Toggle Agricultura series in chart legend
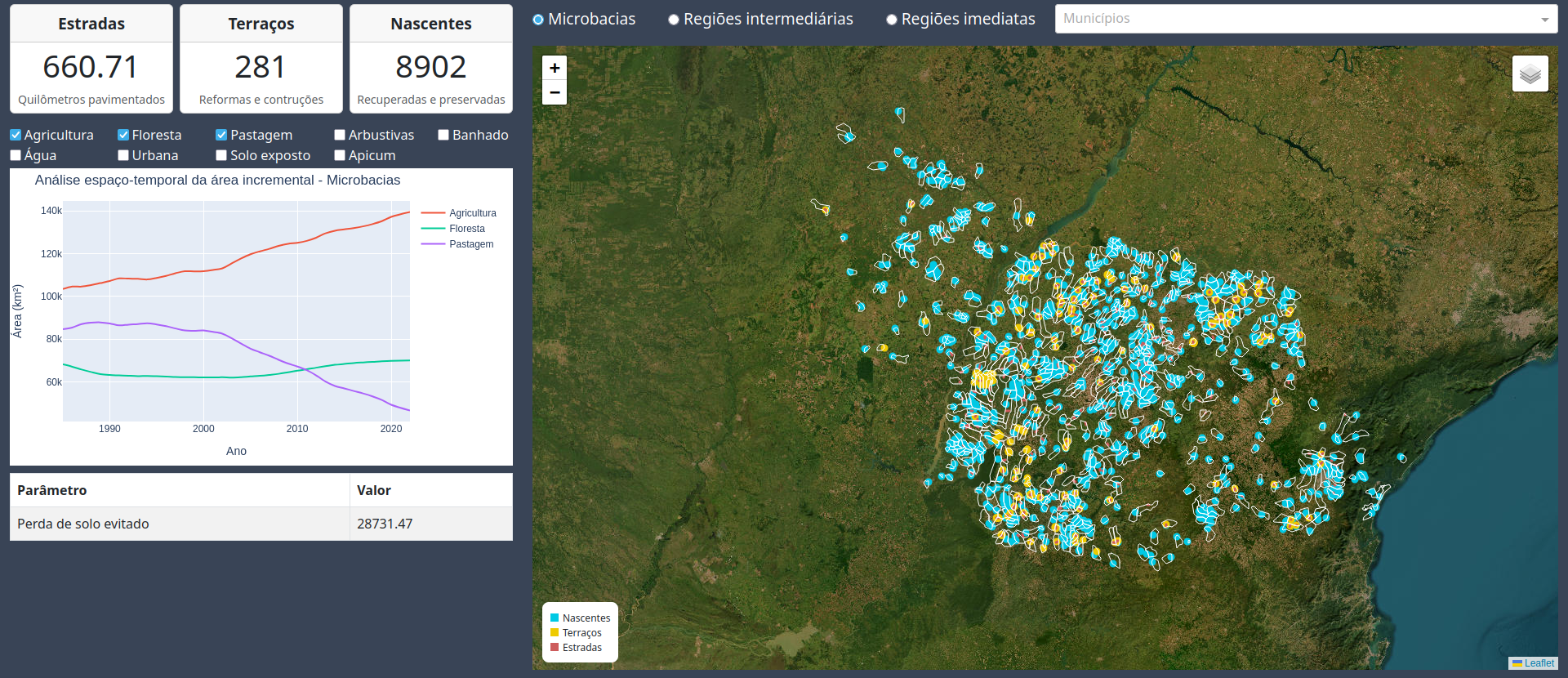The image size is (1568, 678). [x=459, y=213]
